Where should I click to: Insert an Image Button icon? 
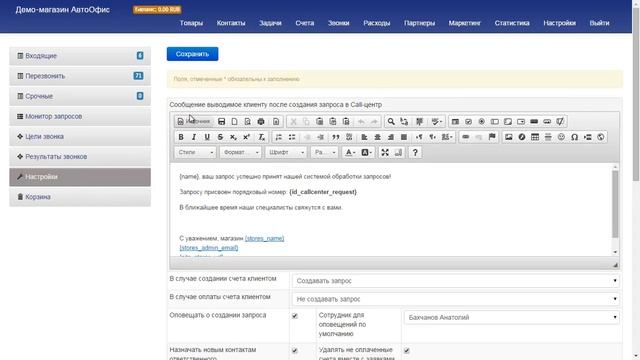pyautogui.click(x=547, y=122)
